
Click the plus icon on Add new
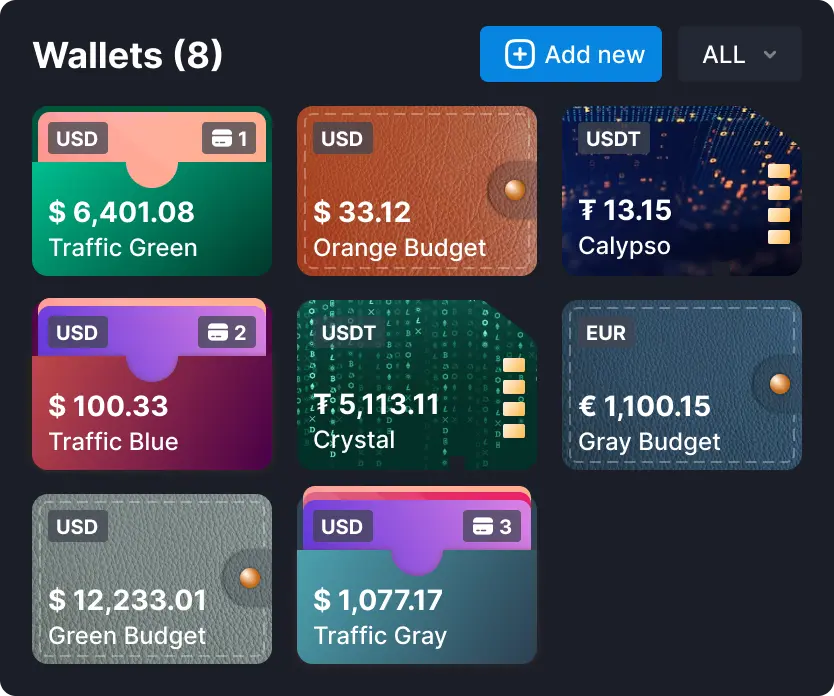(519, 55)
